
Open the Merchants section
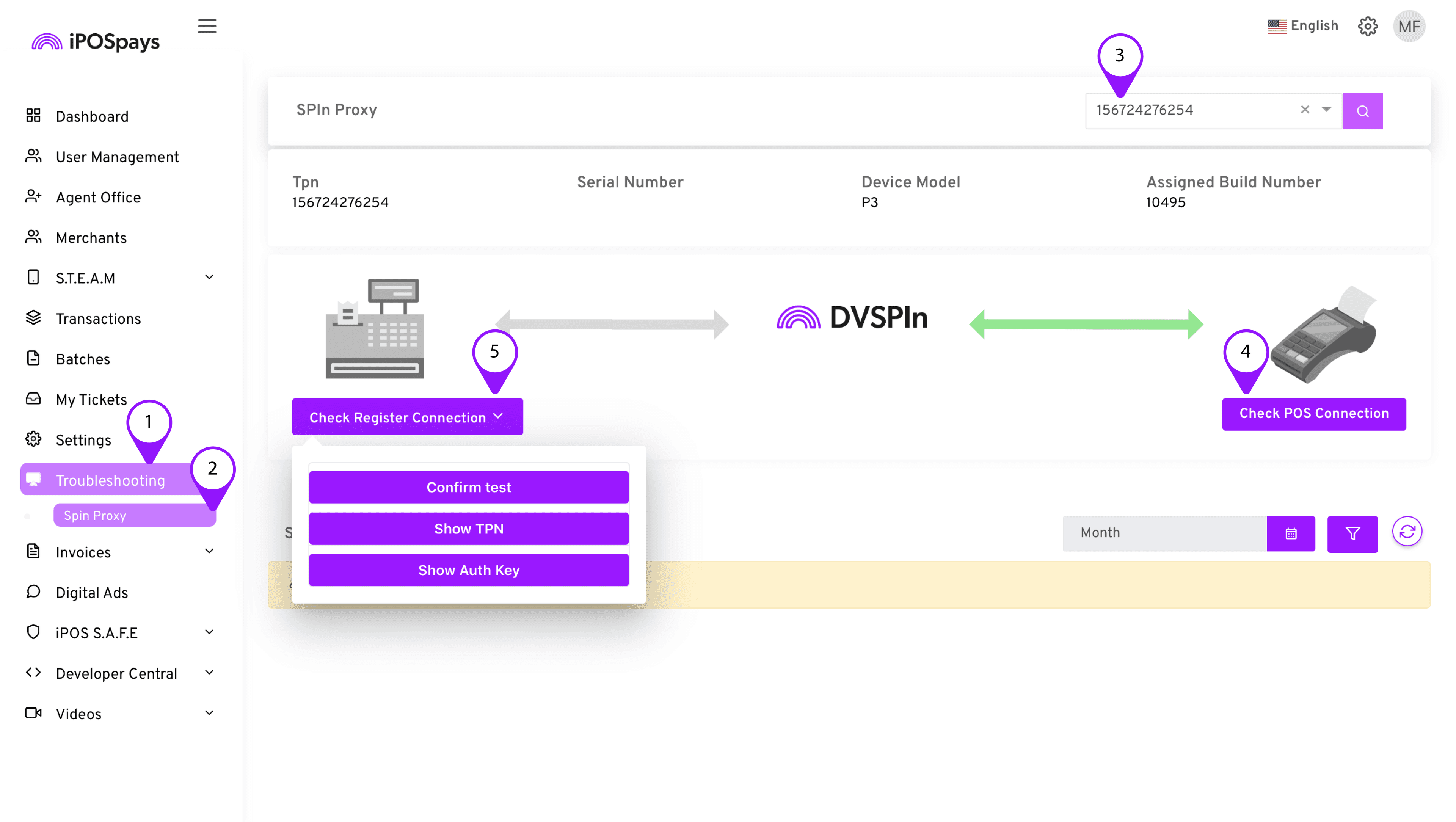tap(91, 238)
